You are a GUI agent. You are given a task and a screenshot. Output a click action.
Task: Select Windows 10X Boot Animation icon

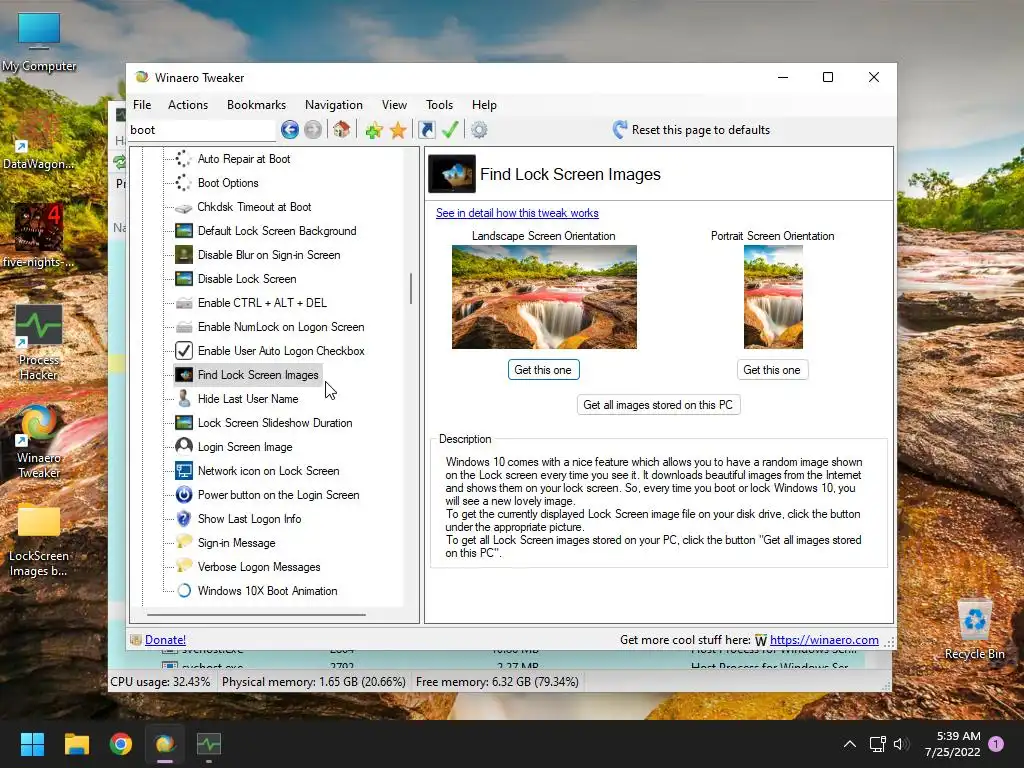click(184, 590)
